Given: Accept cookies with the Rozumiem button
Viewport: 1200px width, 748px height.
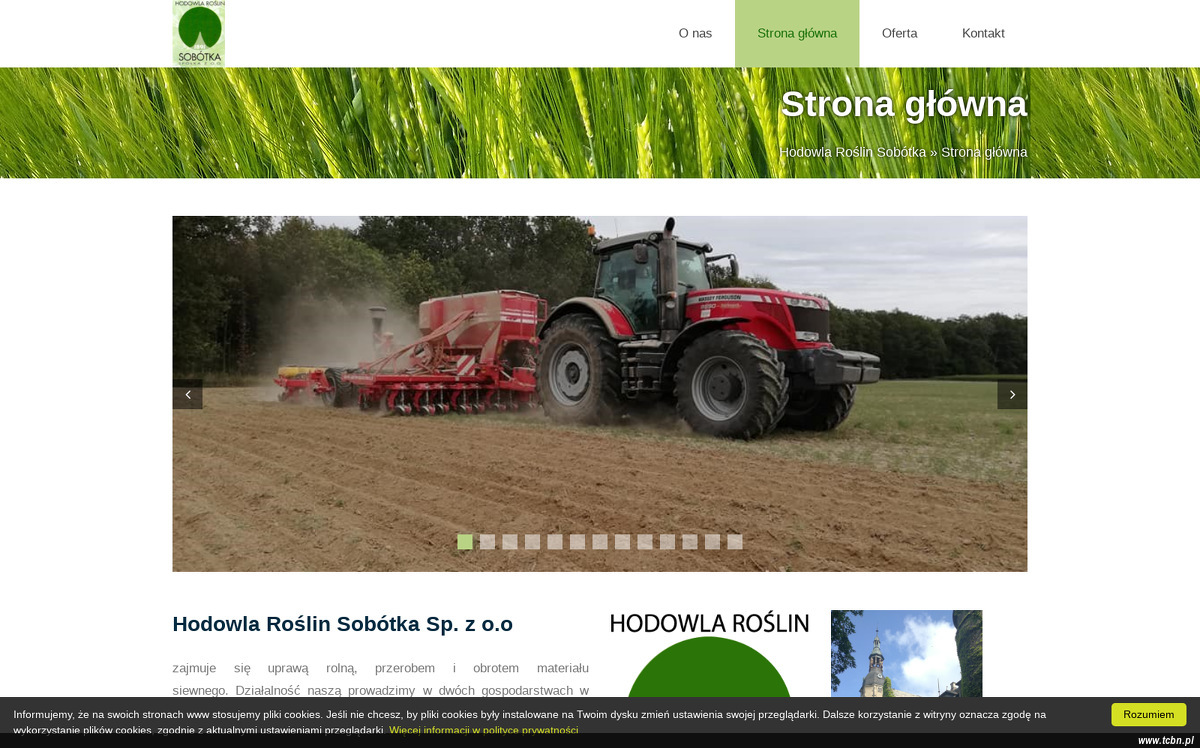Looking at the screenshot, I should [1148, 714].
